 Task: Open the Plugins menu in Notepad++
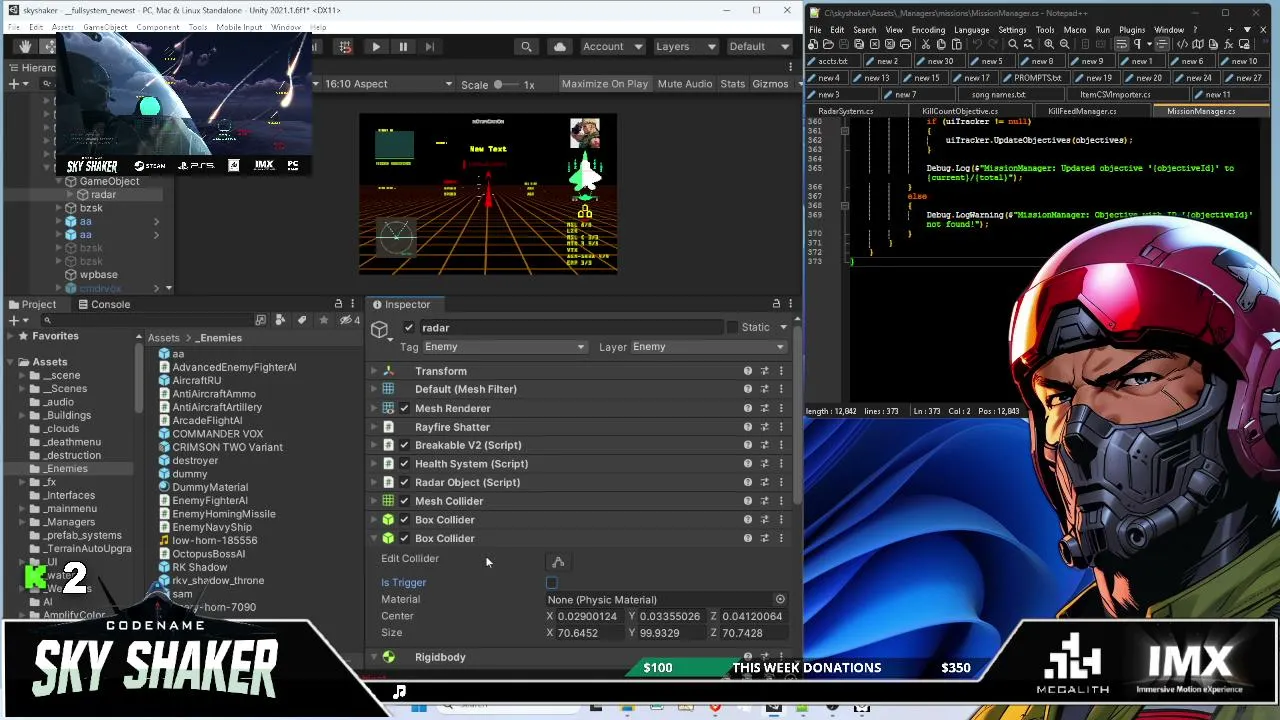1132,30
